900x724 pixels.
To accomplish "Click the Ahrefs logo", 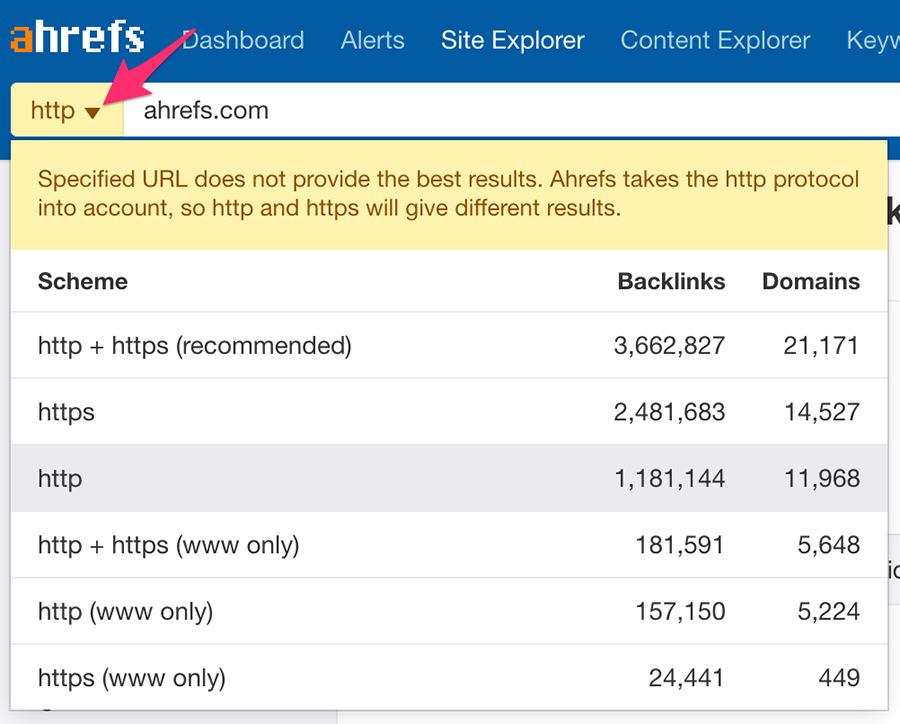I will (x=77, y=38).
